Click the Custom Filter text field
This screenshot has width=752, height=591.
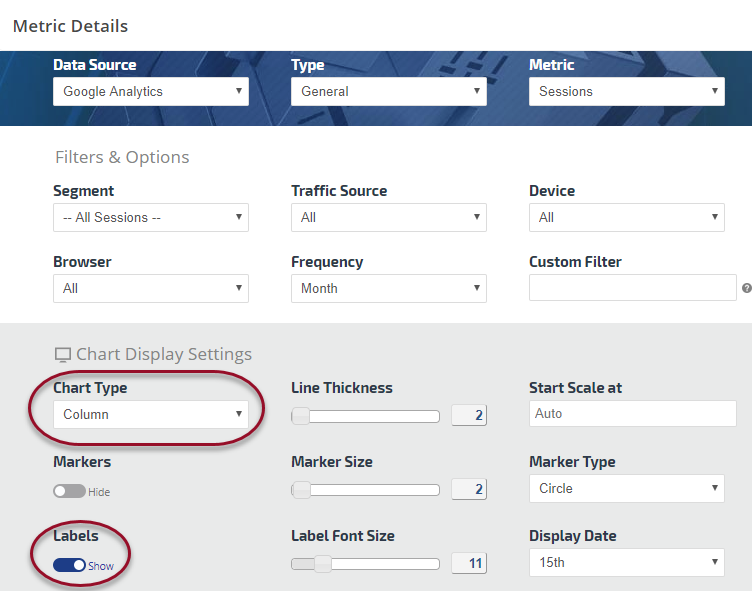632,288
